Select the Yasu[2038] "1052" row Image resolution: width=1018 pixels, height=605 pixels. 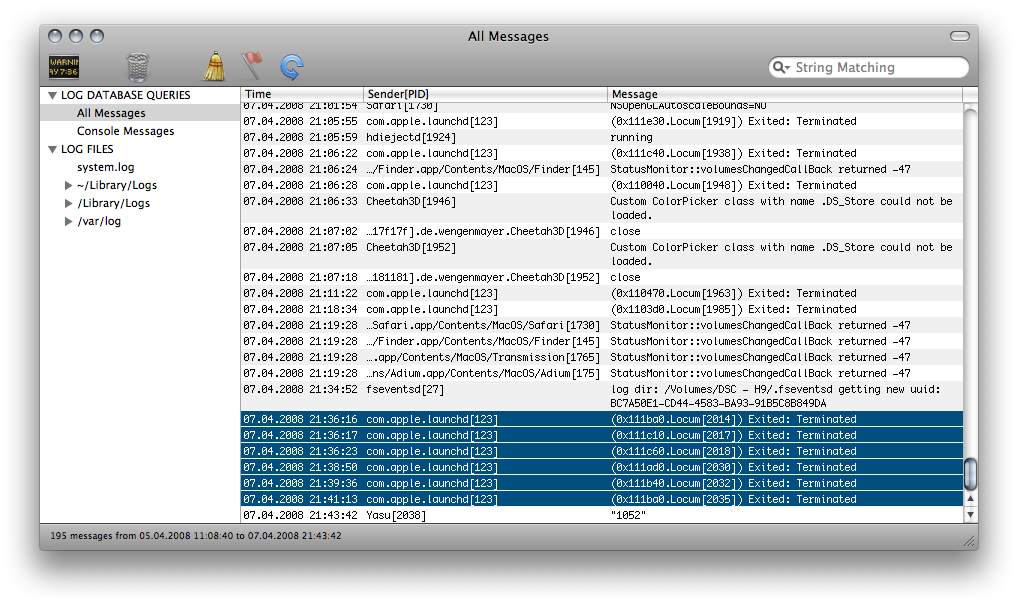(602, 515)
